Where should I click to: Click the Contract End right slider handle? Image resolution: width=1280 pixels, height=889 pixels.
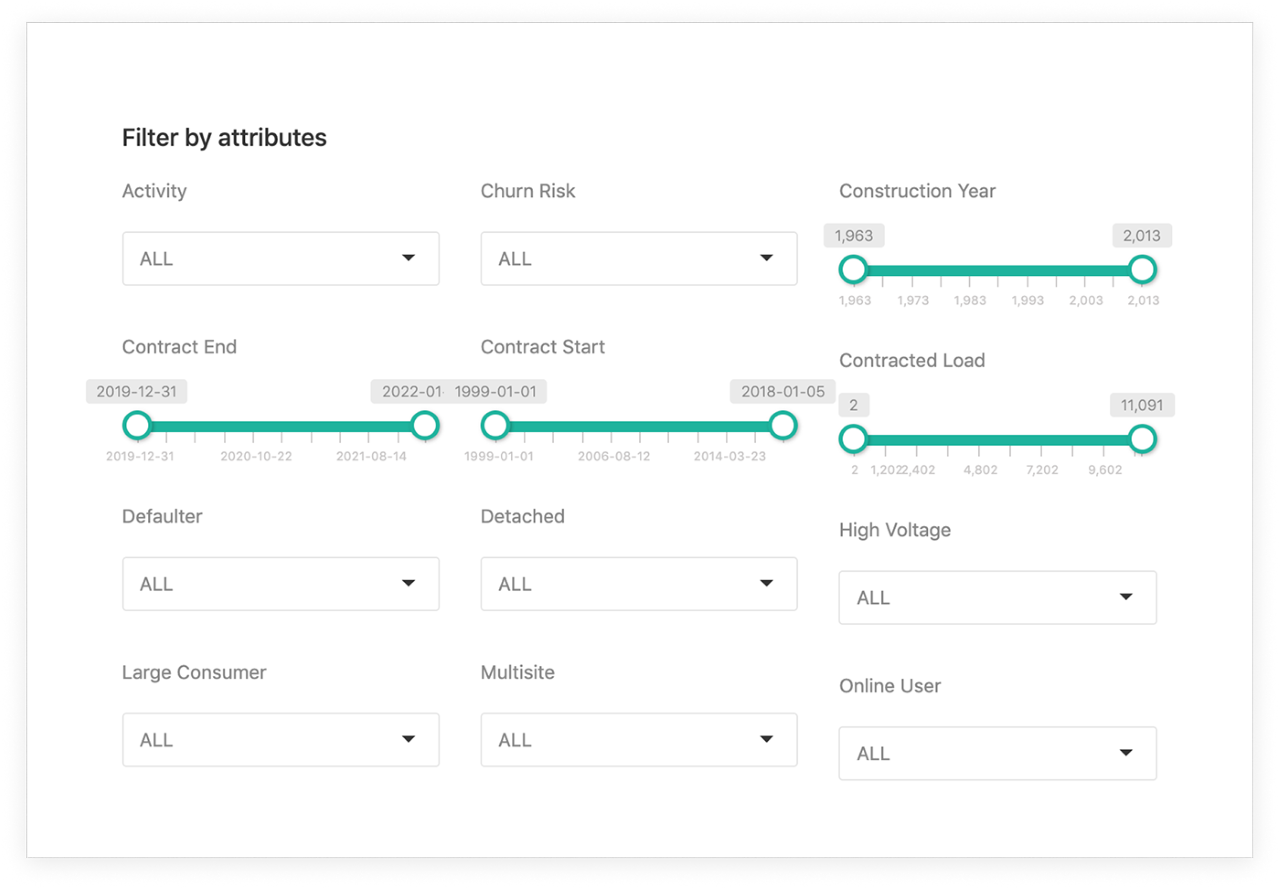(x=425, y=425)
